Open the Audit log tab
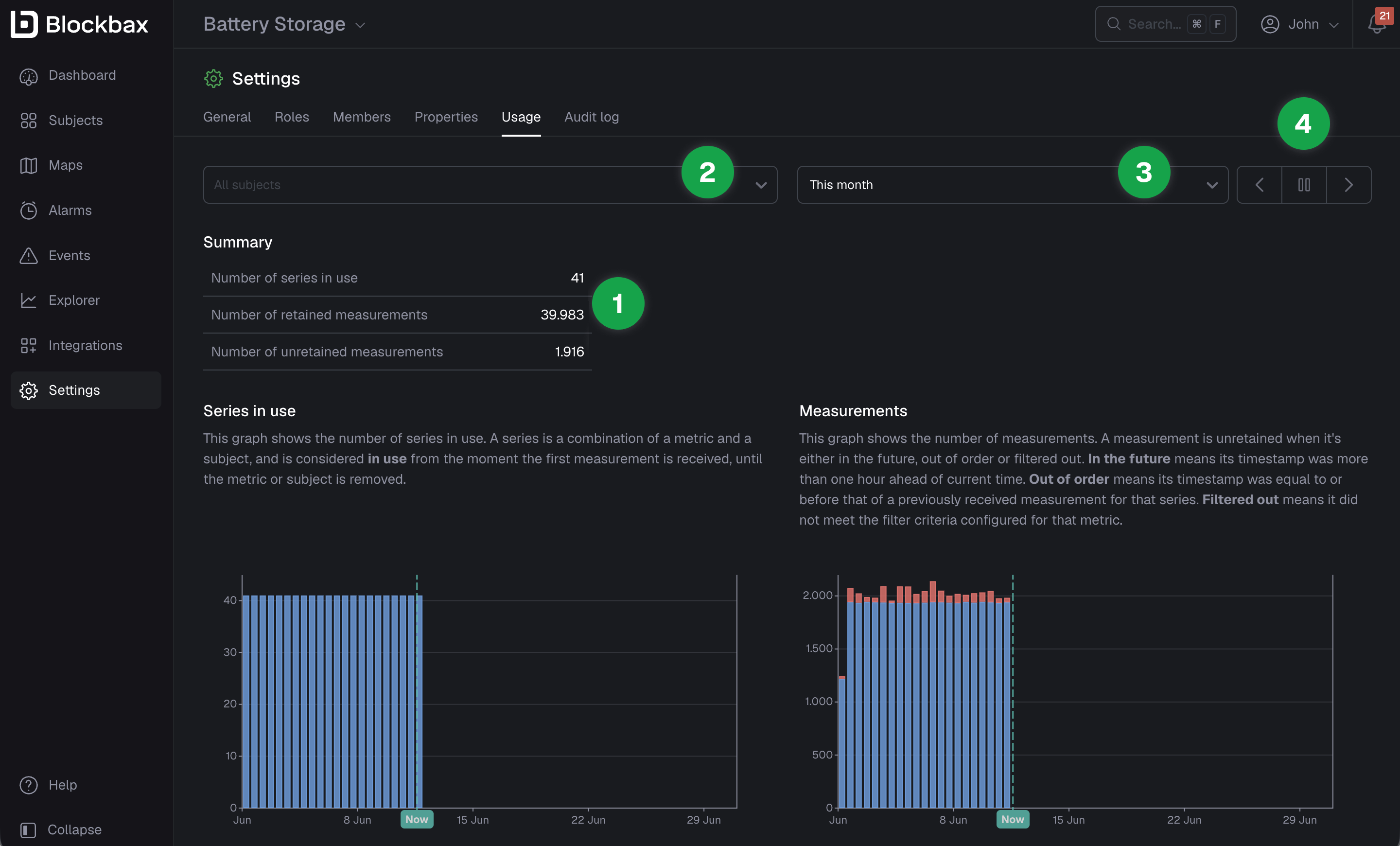 (x=592, y=117)
